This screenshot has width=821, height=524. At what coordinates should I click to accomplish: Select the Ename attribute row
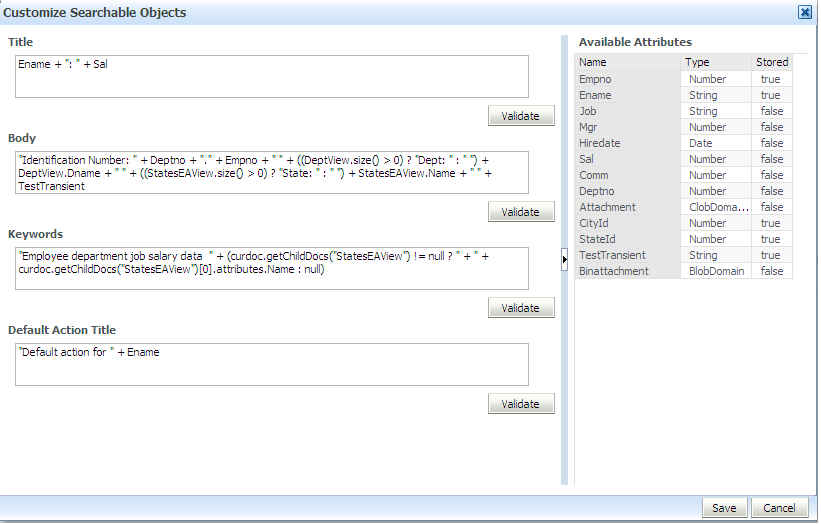click(x=683, y=95)
